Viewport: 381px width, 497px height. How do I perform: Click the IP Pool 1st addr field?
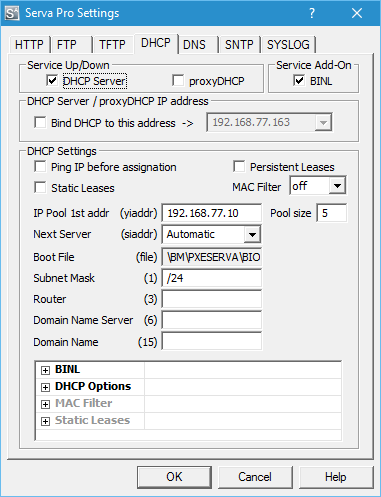click(212, 213)
